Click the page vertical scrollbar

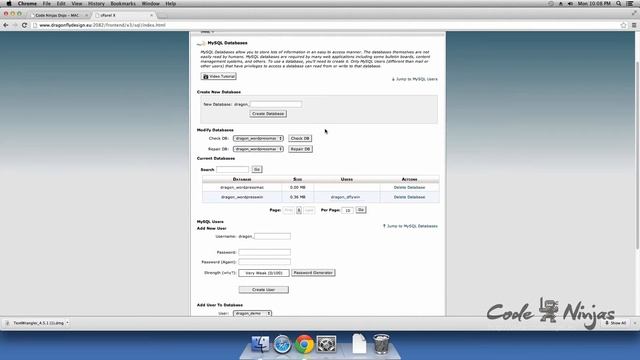click(638, 155)
